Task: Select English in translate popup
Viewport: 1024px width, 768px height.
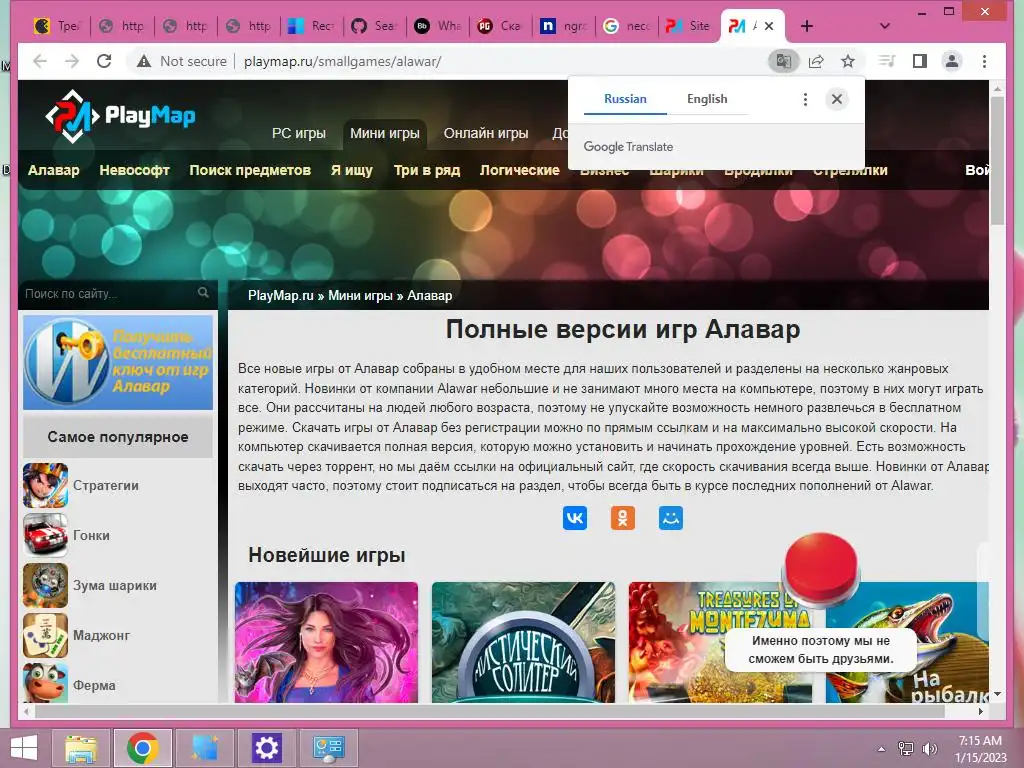Action: [x=707, y=99]
